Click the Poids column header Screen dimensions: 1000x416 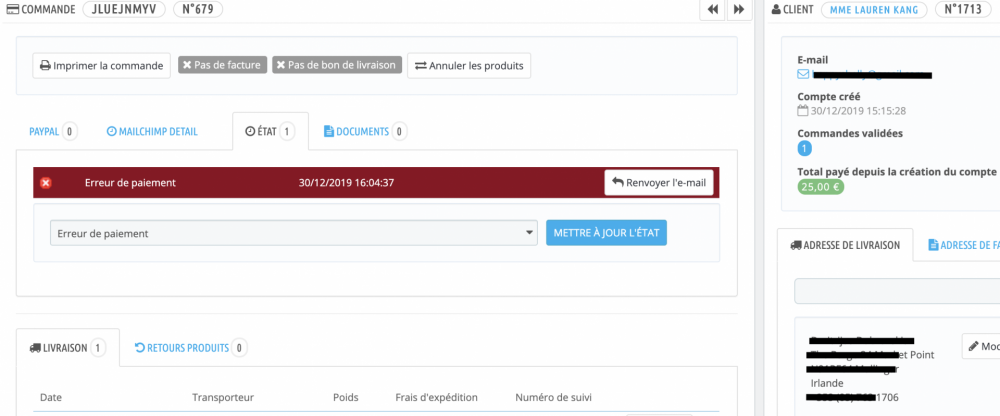coord(346,397)
